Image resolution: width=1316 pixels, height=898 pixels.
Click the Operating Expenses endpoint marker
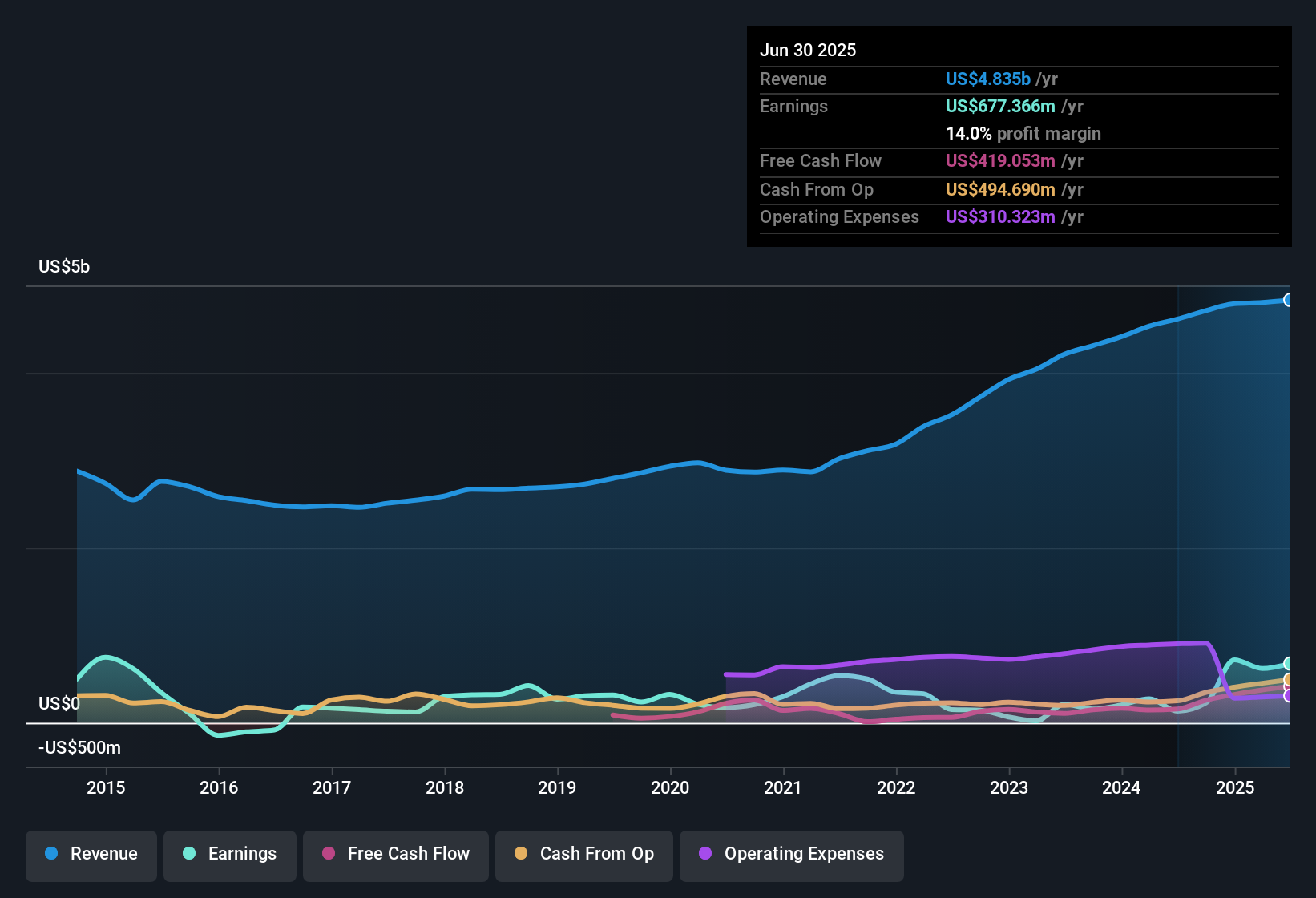tap(1289, 696)
